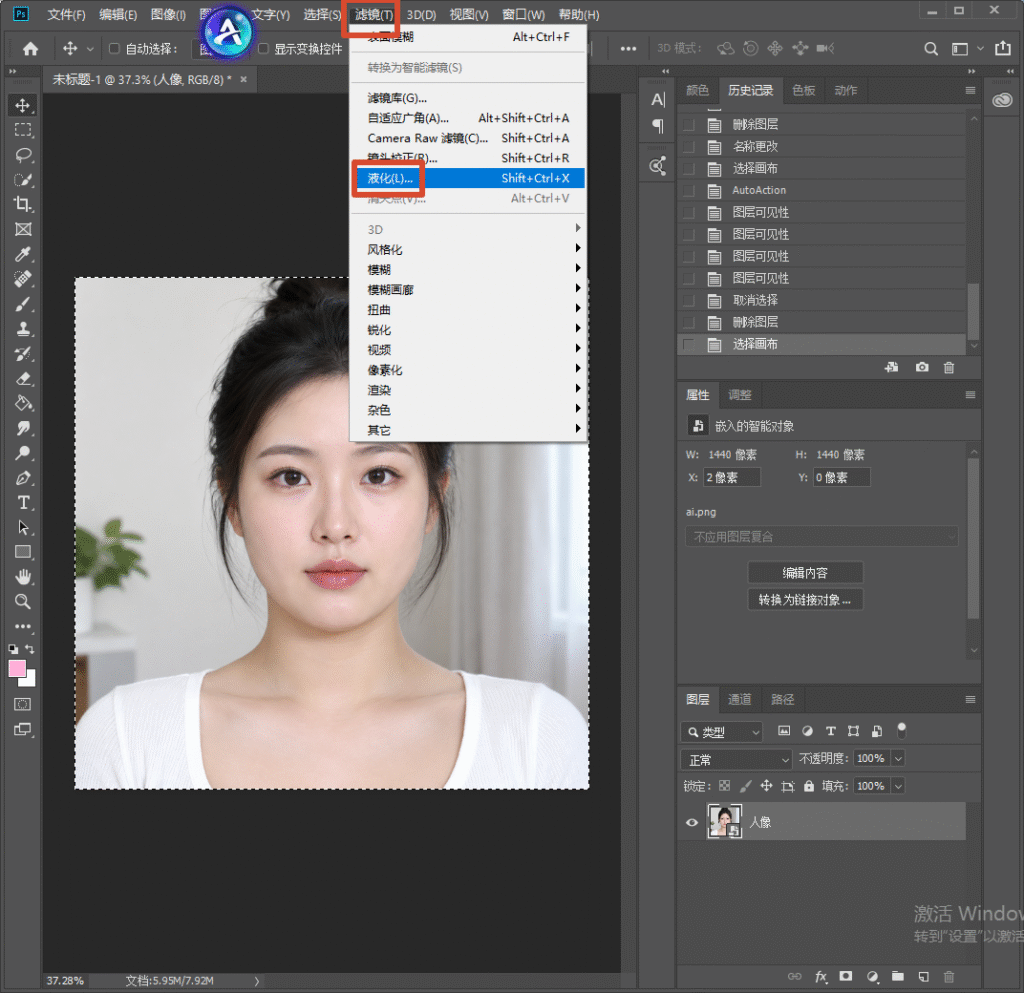Switch to the 色板 tab

804,90
